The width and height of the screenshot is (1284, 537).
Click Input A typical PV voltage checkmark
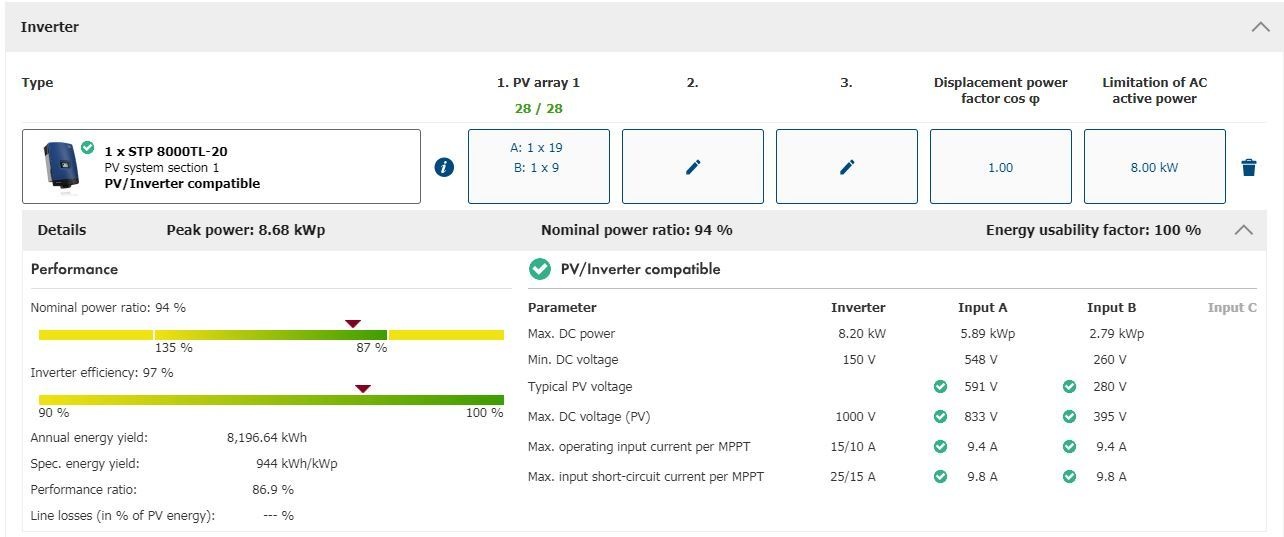(940, 387)
